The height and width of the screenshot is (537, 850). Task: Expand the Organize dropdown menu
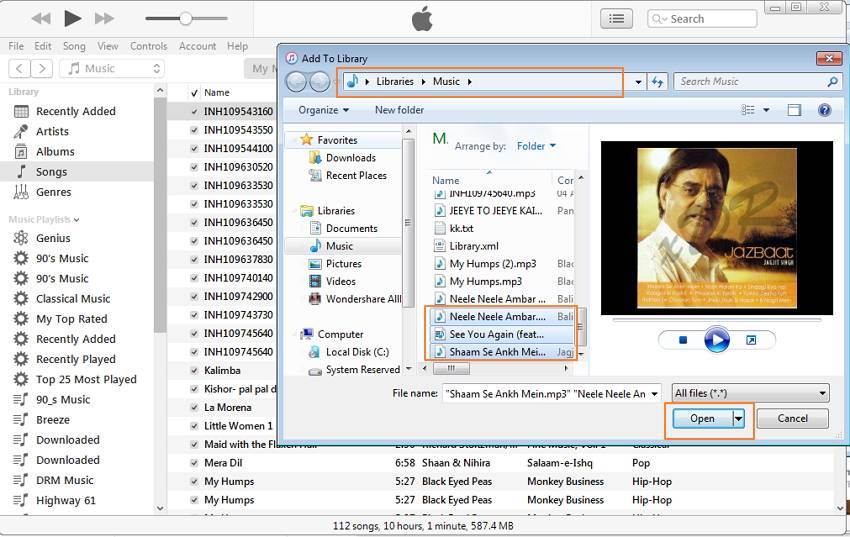click(x=323, y=110)
